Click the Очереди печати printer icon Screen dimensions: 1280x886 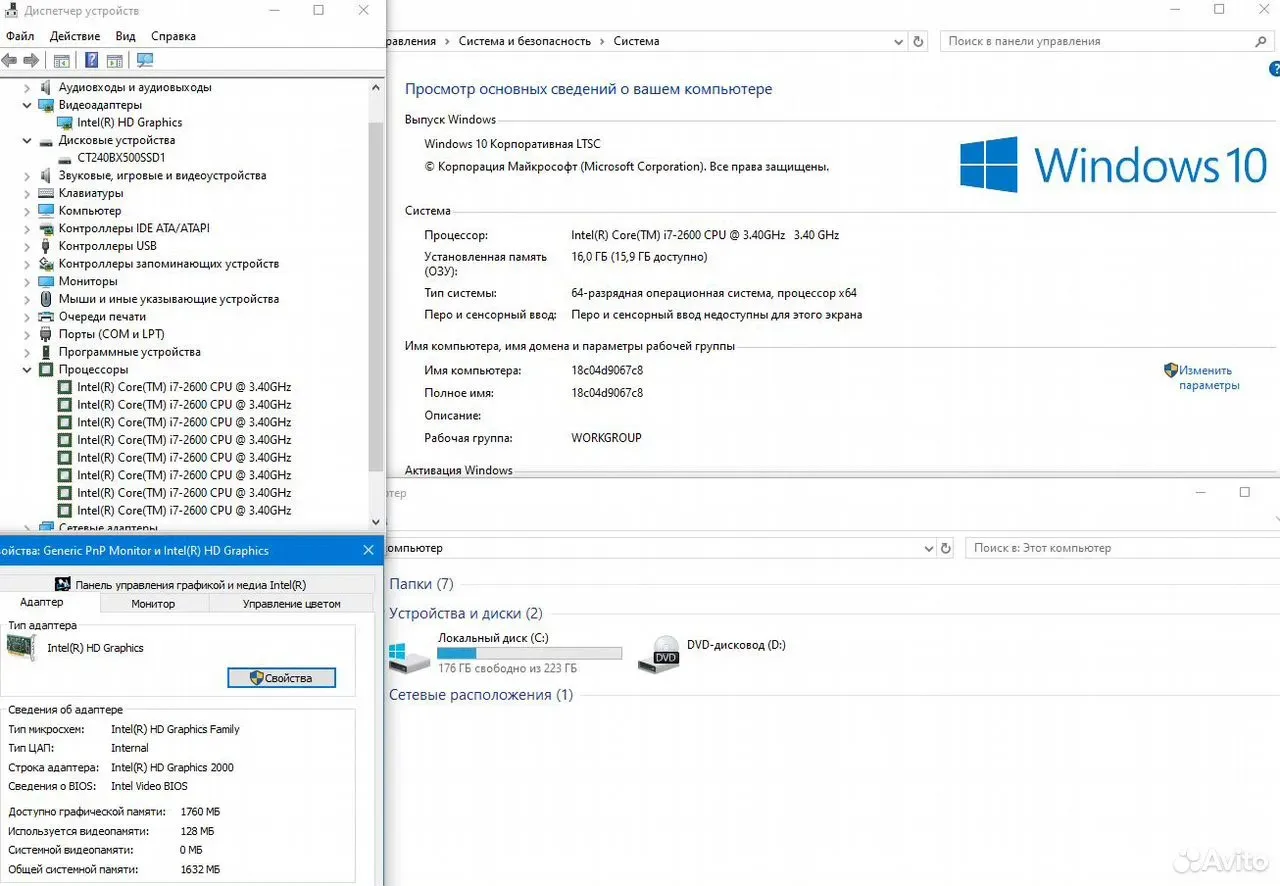[x=46, y=316]
